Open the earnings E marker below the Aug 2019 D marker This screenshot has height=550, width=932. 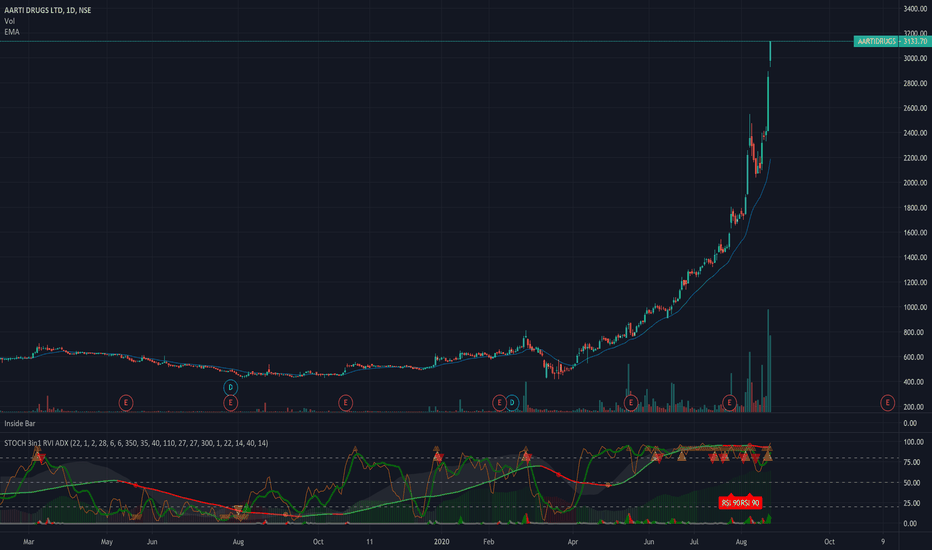[x=231, y=403]
